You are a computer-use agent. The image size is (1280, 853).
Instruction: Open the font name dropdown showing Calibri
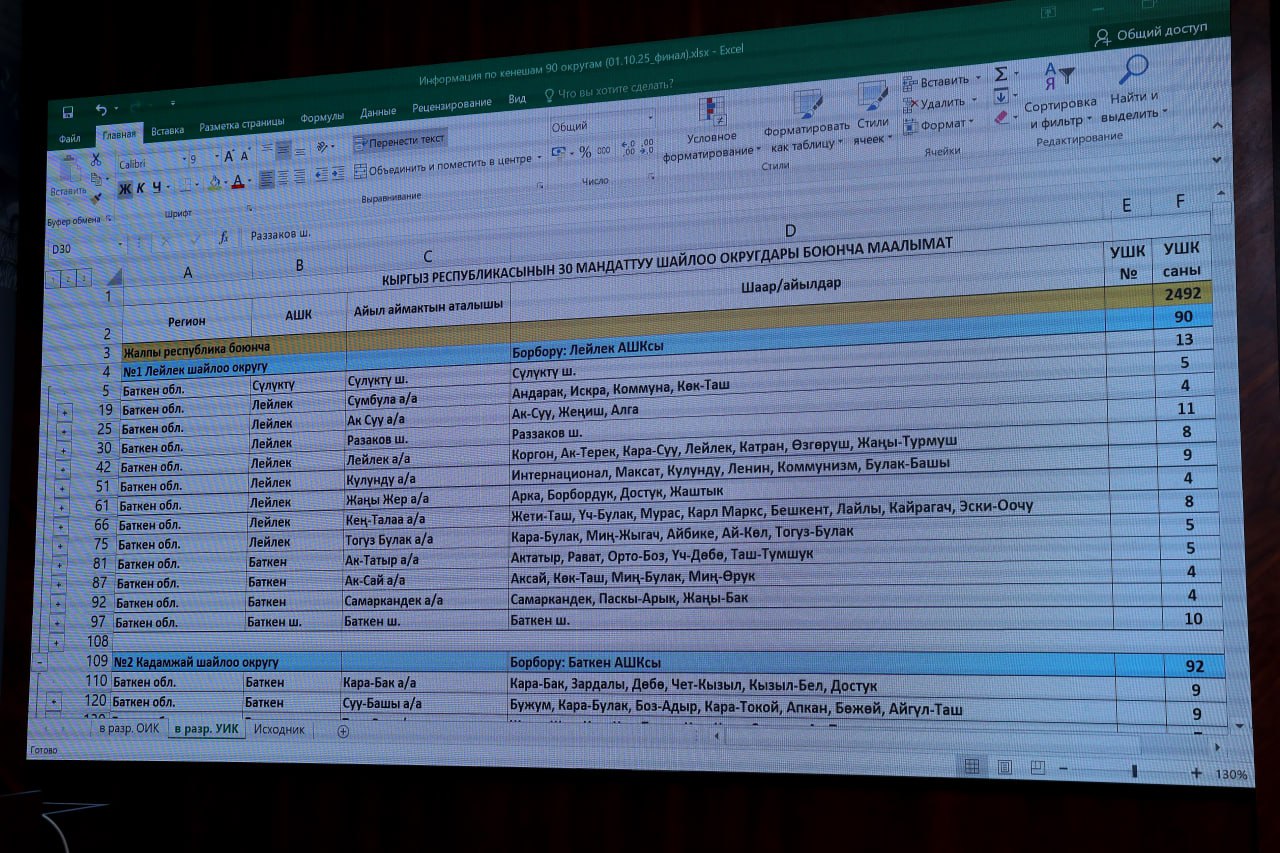pos(148,162)
